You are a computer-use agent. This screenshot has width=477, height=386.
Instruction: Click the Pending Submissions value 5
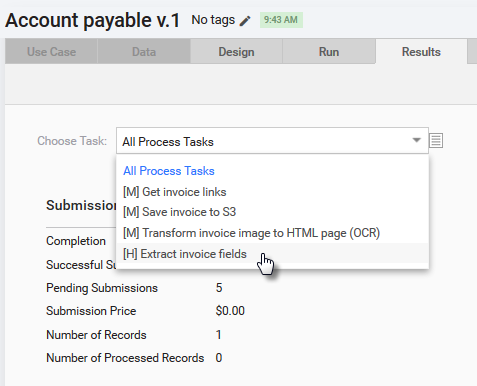point(219,288)
